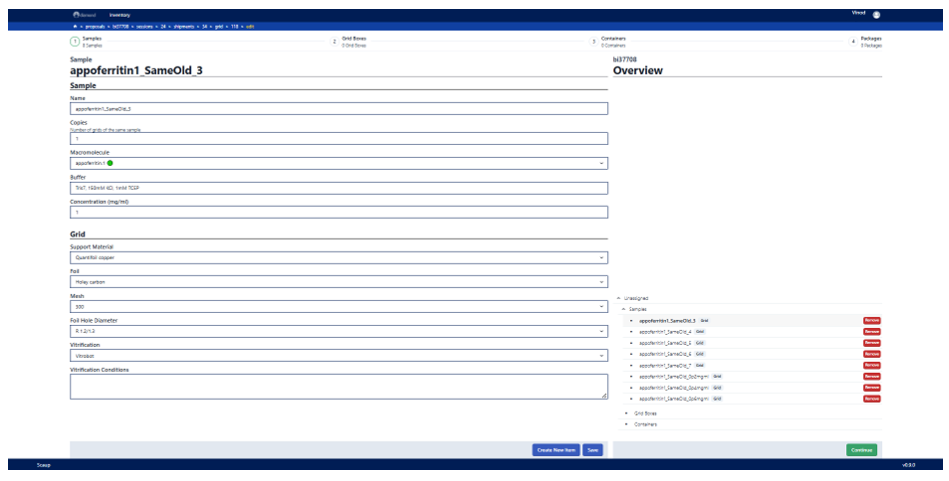Open the user avatar icon

(x=876, y=15)
